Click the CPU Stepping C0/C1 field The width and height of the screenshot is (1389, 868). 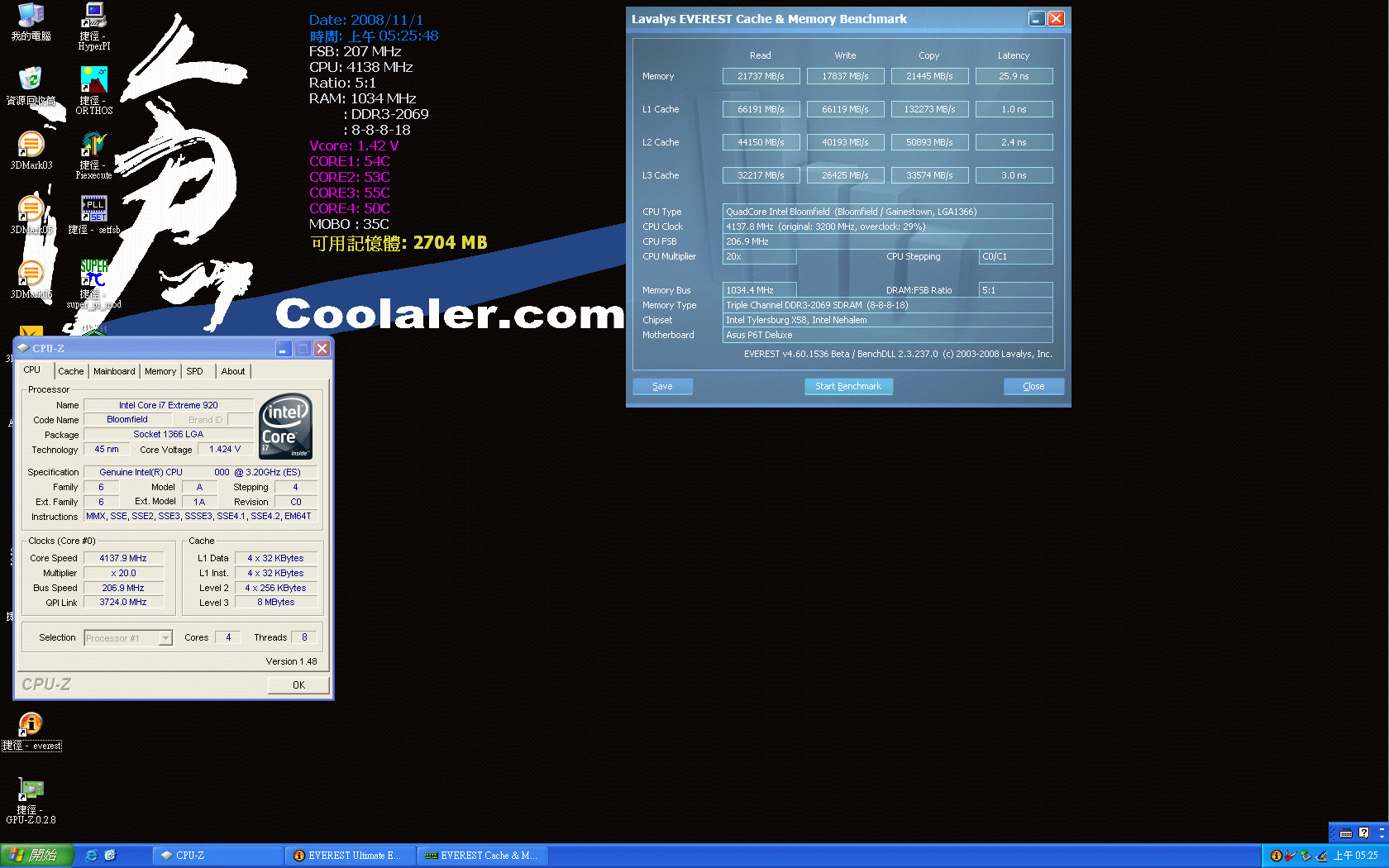(x=1016, y=256)
